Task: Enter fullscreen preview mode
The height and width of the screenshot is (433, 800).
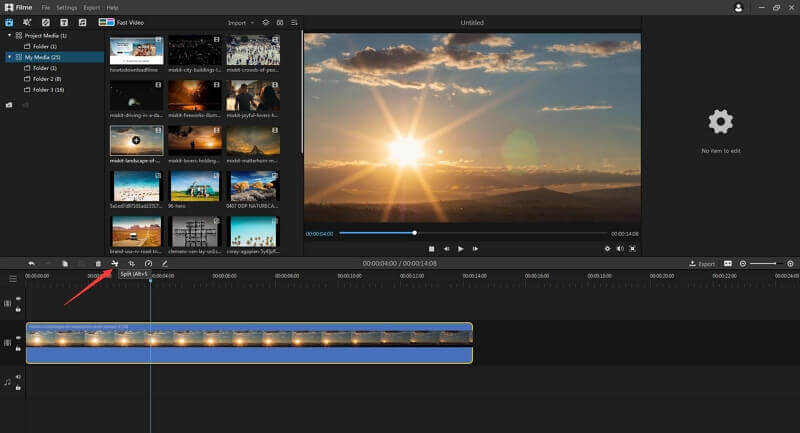Action: pyautogui.click(x=633, y=248)
